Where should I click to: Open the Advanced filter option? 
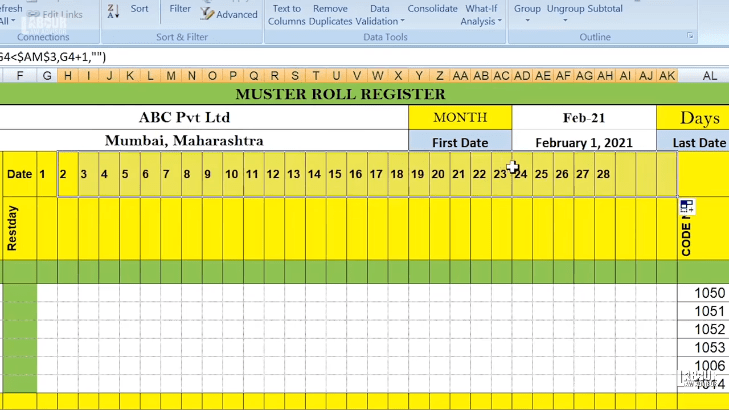point(229,14)
